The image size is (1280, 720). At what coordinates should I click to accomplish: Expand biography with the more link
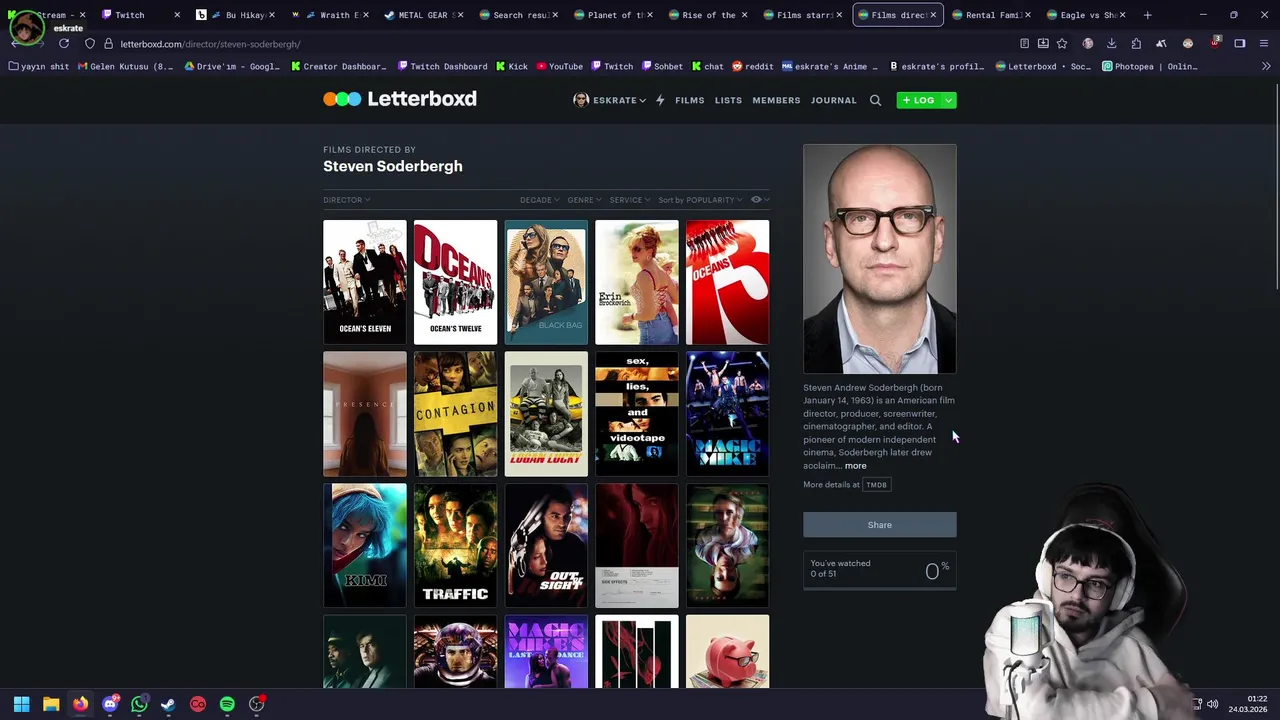pos(855,466)
